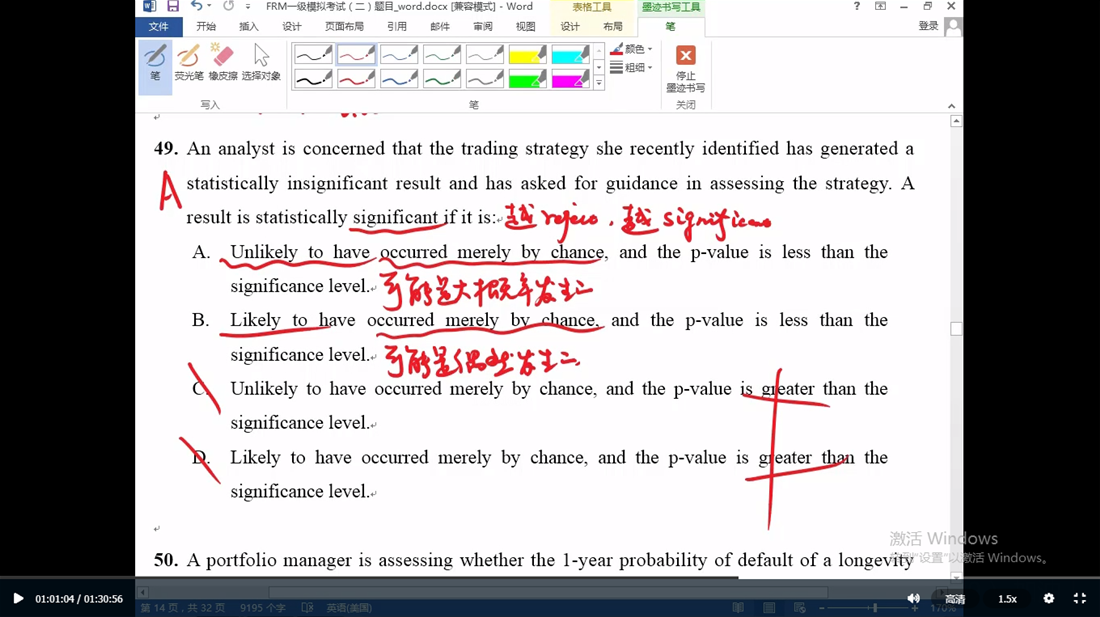Open the 布局 table layout tab

tap(612, 27)
